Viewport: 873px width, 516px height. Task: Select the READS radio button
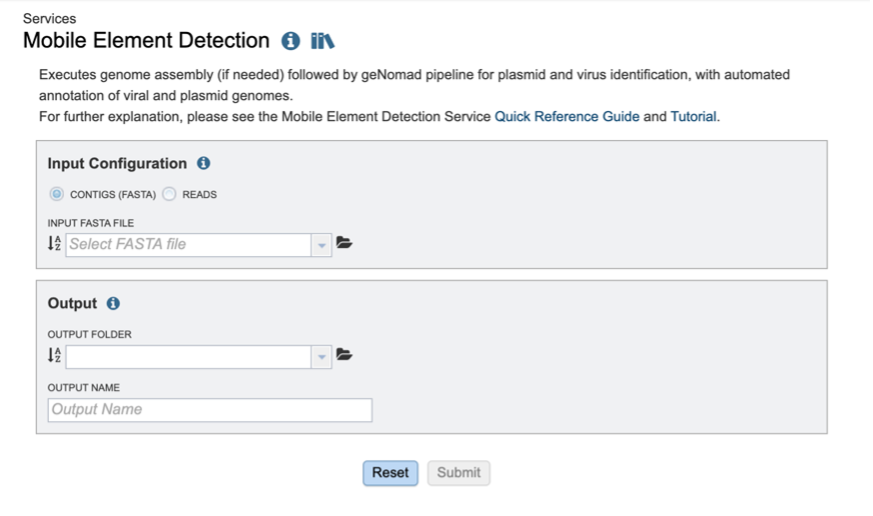(169, 194)
